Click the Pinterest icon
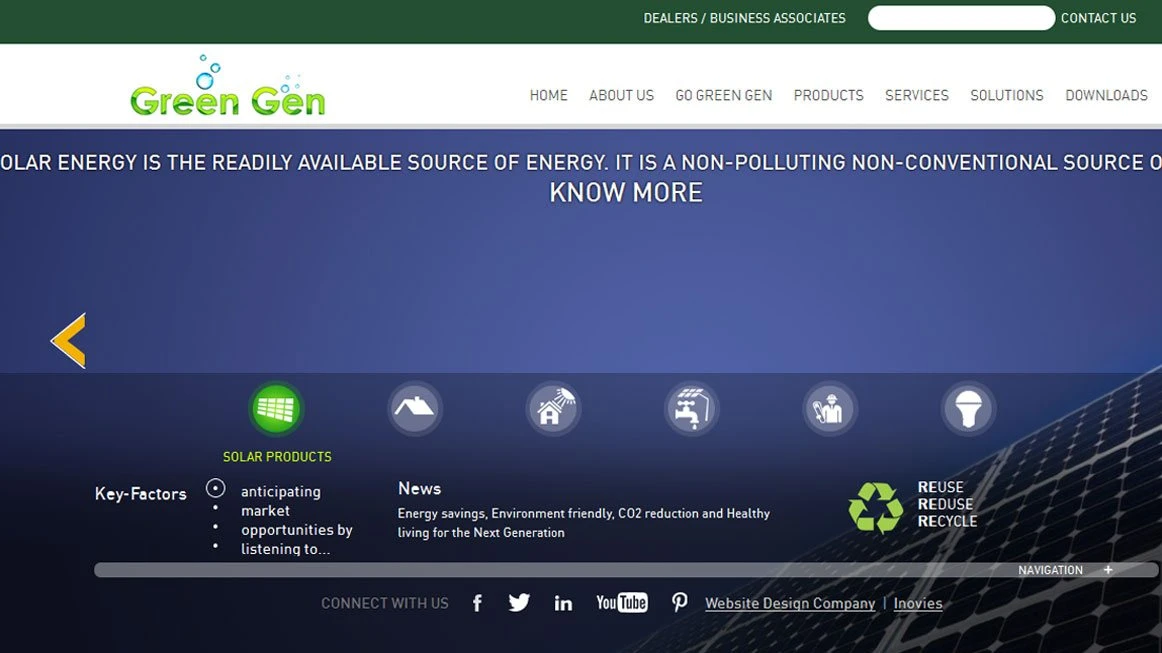Viewport: 1162px width, 653px height. pos(680,602)
